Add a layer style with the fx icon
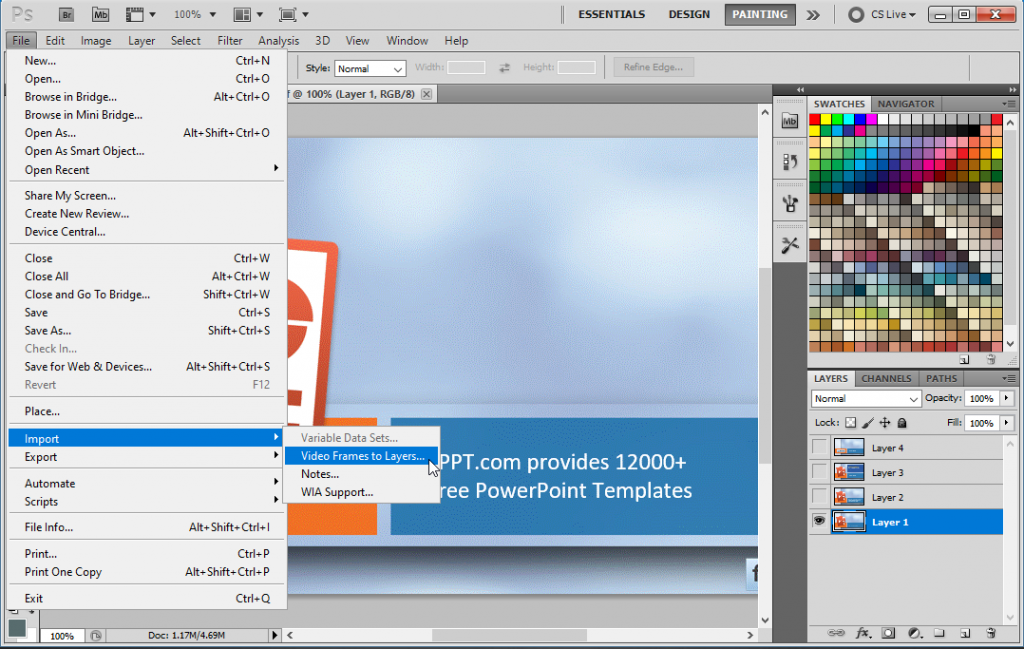This screenshot has height=649, width=1024. click(862, 633)
